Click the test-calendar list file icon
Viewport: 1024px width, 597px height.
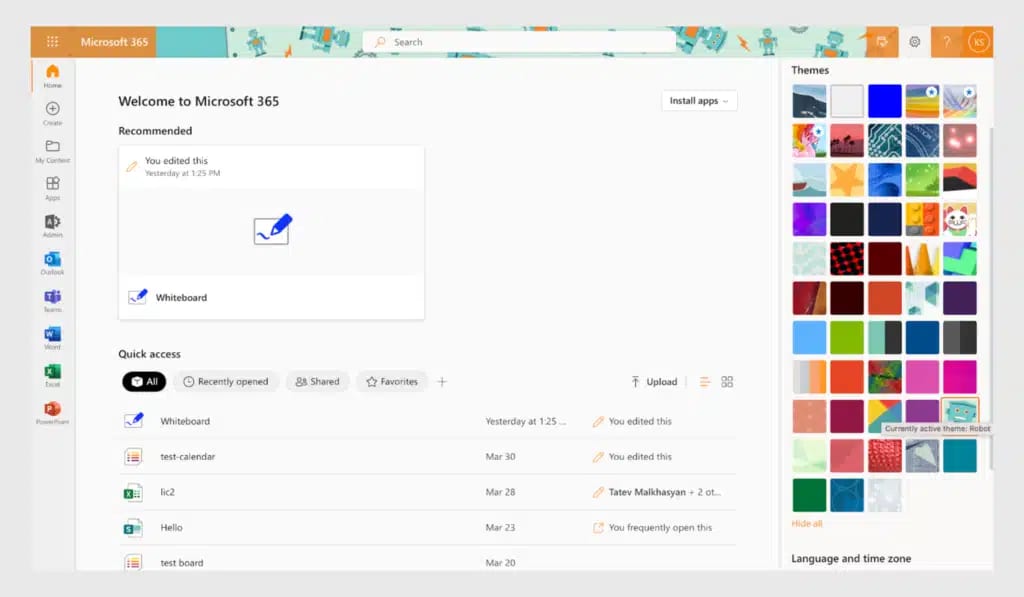(133, 457)
